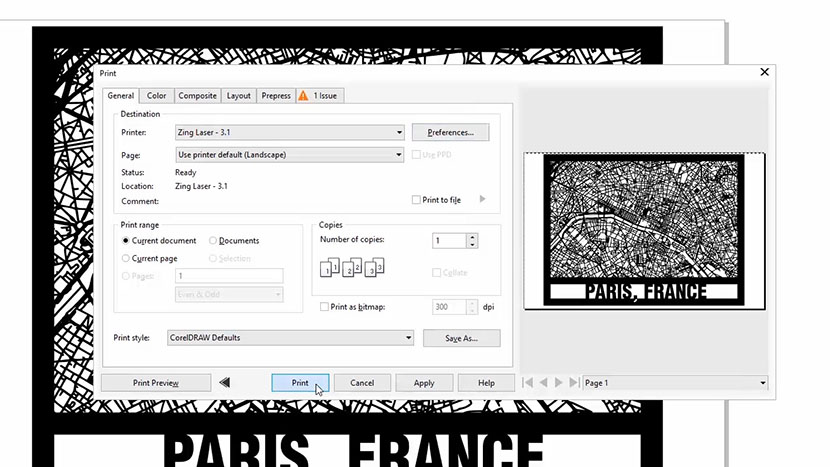The width and height of the screenshot is (830, 467).
Task: Choose the Documents print range option
Action: tap(213, 241)
